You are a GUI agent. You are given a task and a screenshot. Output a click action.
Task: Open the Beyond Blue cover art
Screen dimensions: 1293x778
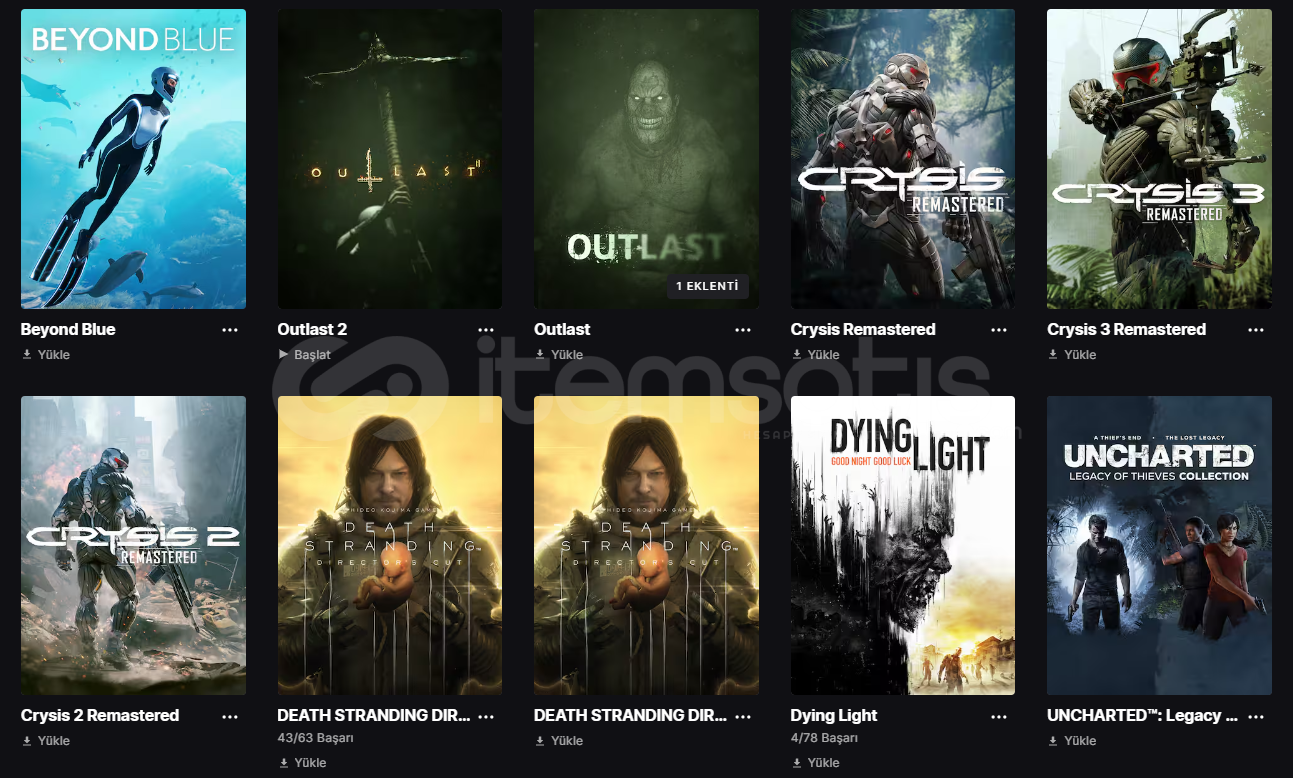click(133, 159)
